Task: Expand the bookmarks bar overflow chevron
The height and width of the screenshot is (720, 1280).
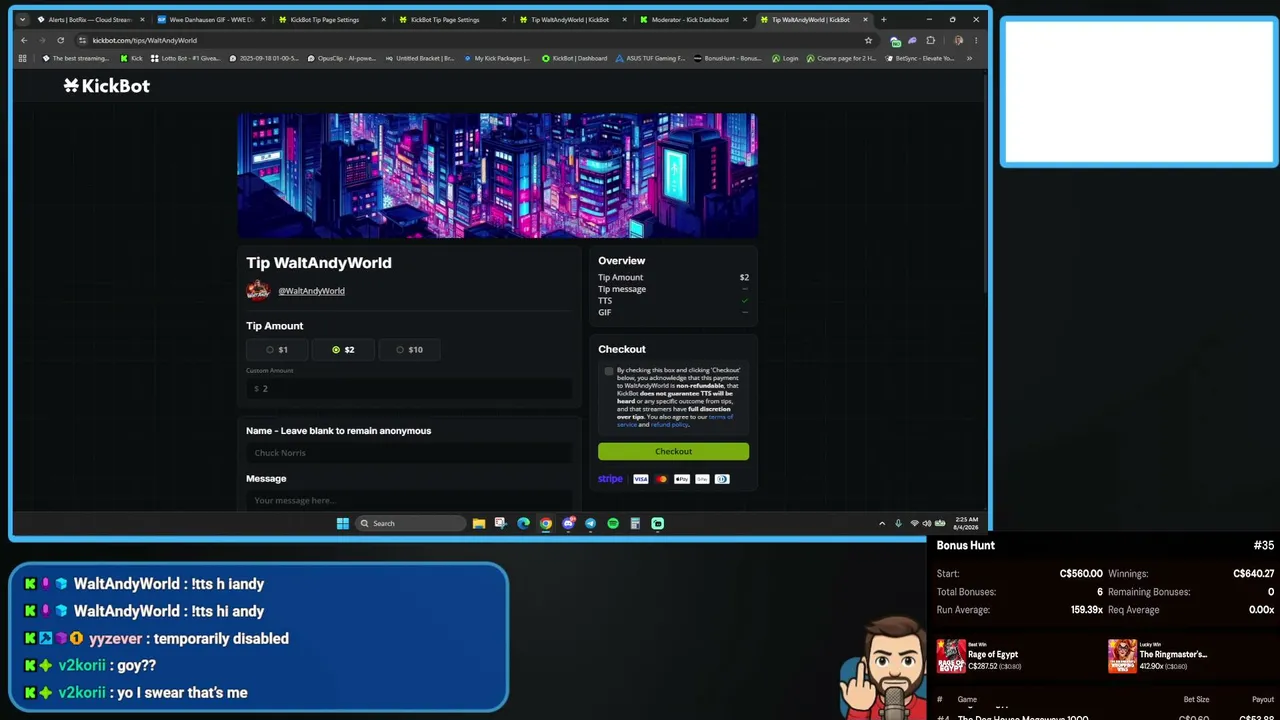Action: click(969, 58)
